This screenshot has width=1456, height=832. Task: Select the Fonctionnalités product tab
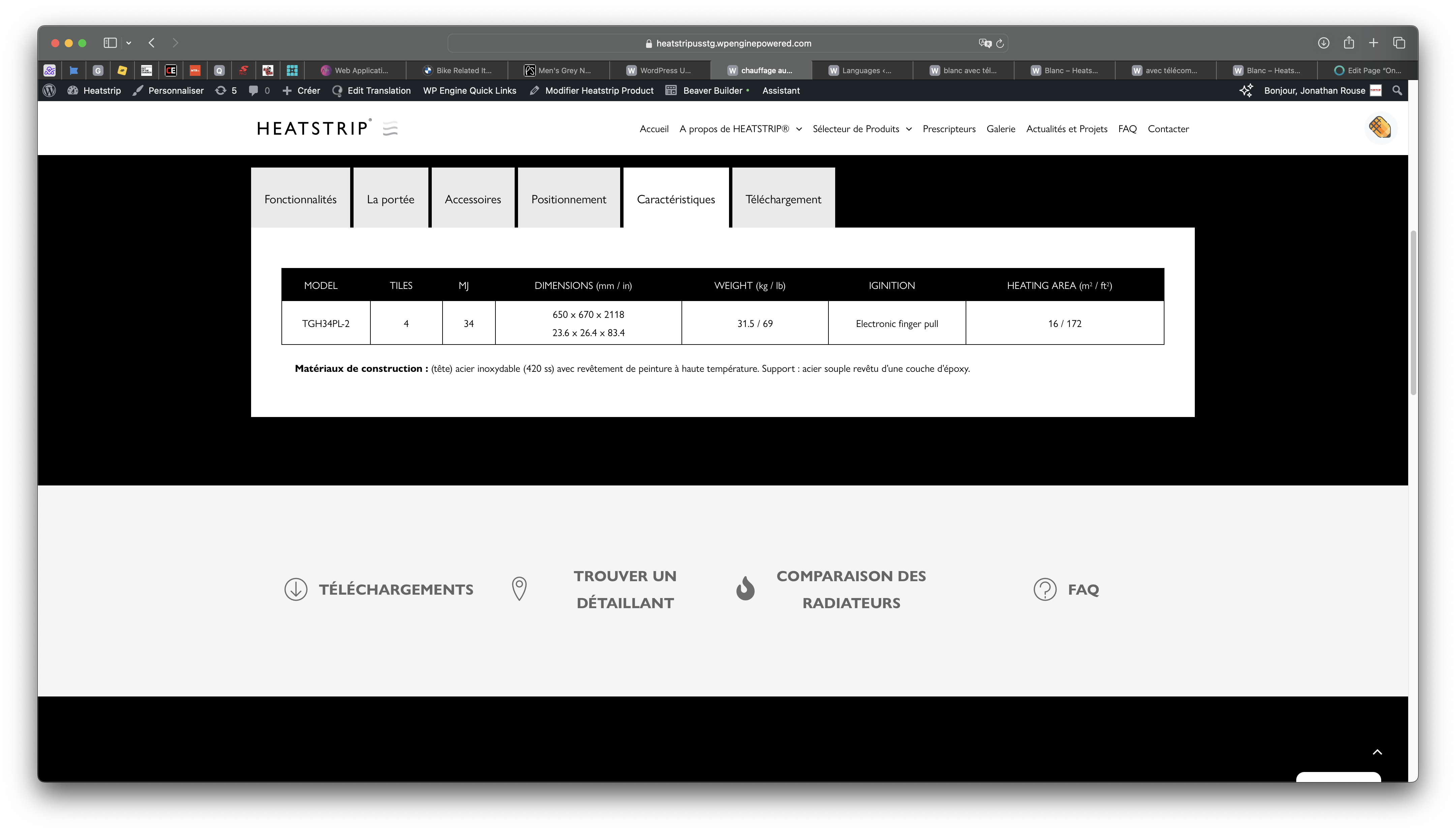(300, 198)
